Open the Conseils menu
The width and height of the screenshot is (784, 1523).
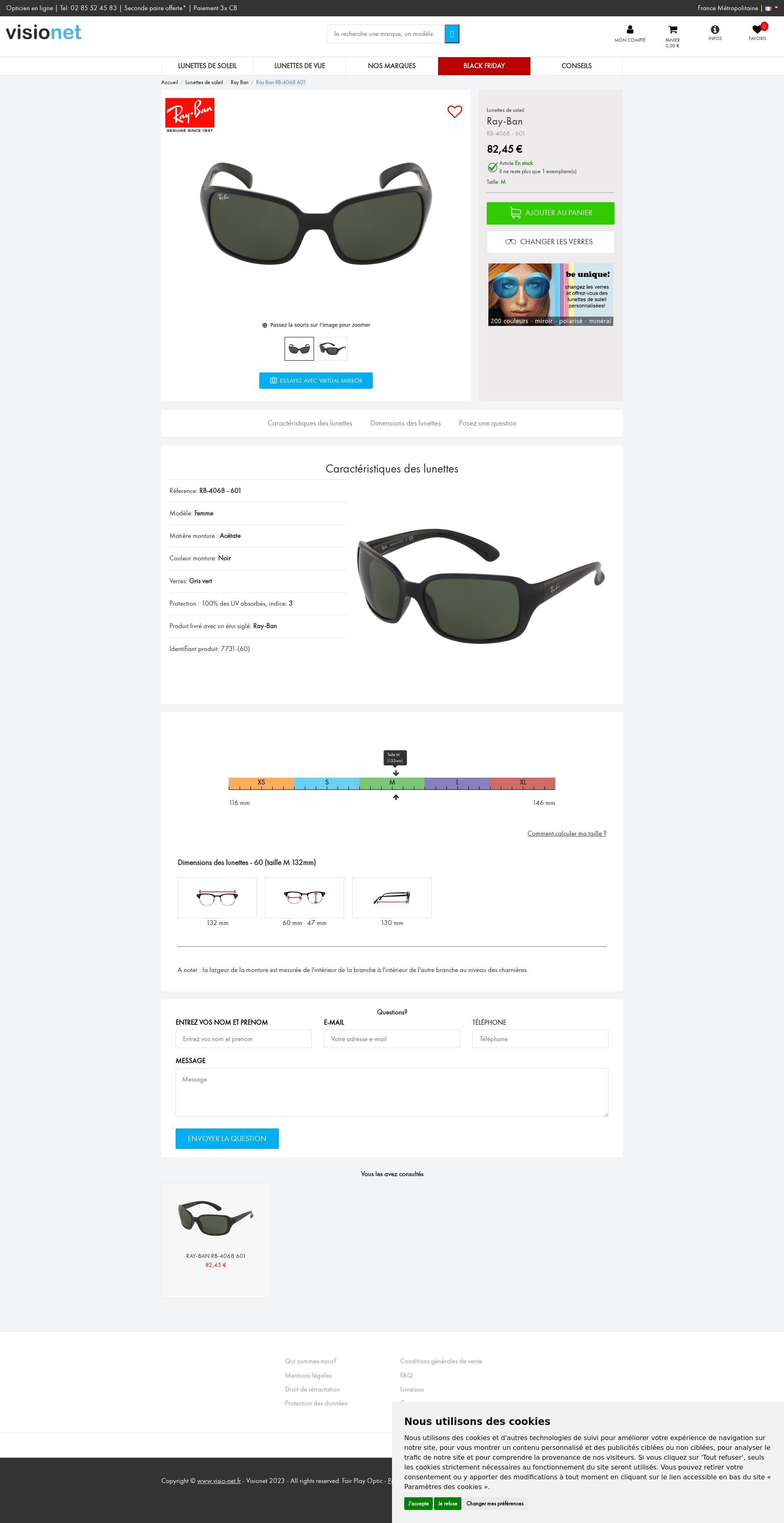click(x=577, y=66)
